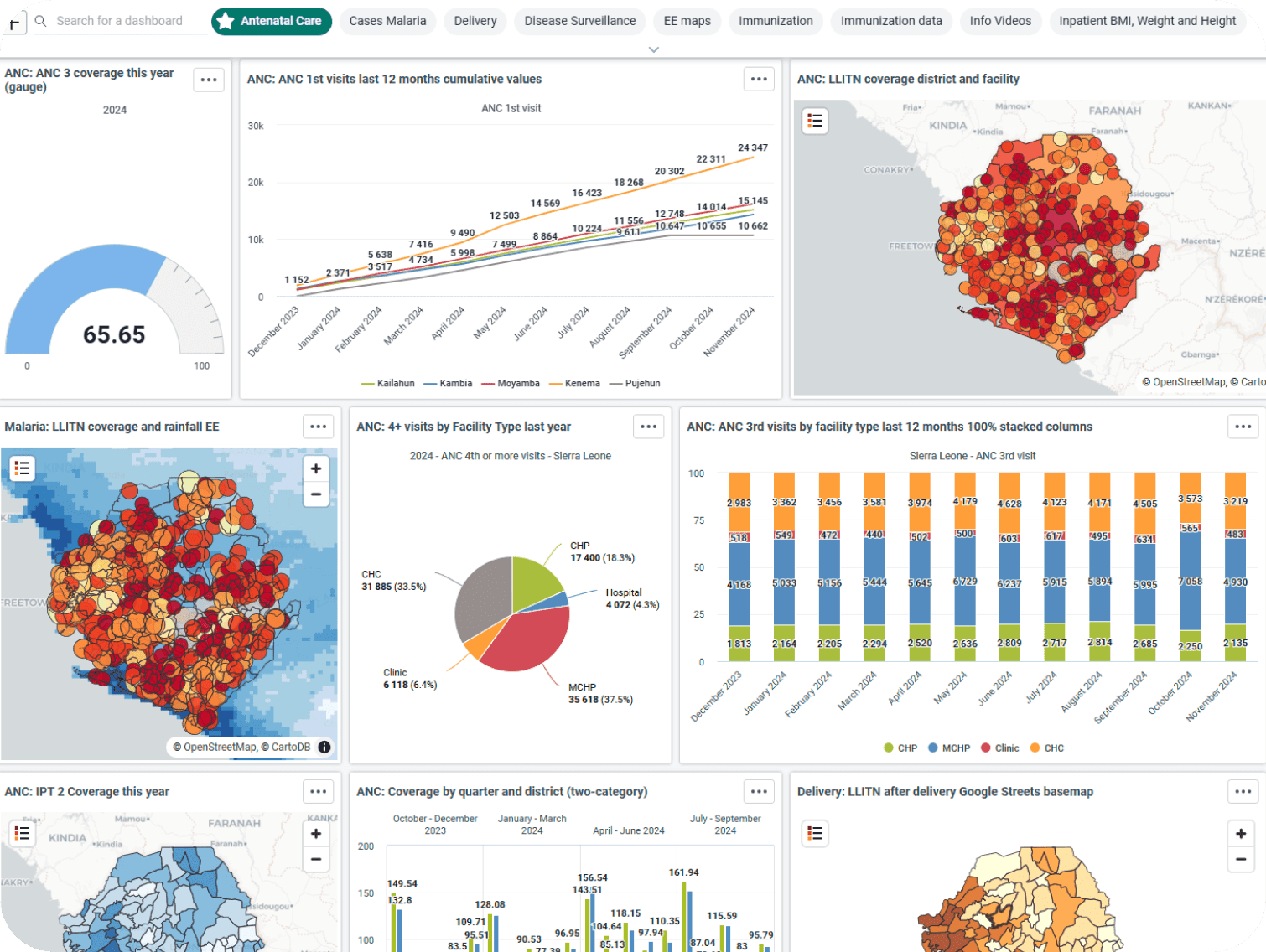
Task: Open options menu of Malaria LLITN rainfall map
Action: pyautogui.click(x=318, y=427)
